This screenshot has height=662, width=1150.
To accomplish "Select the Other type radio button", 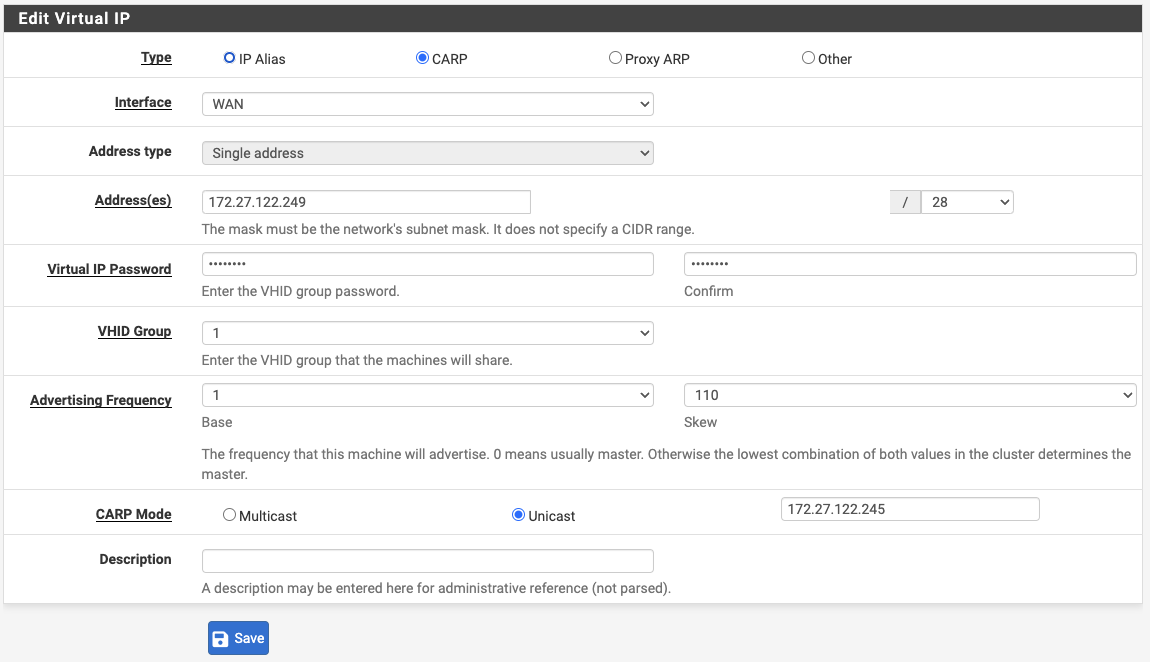I will (808, 58).
